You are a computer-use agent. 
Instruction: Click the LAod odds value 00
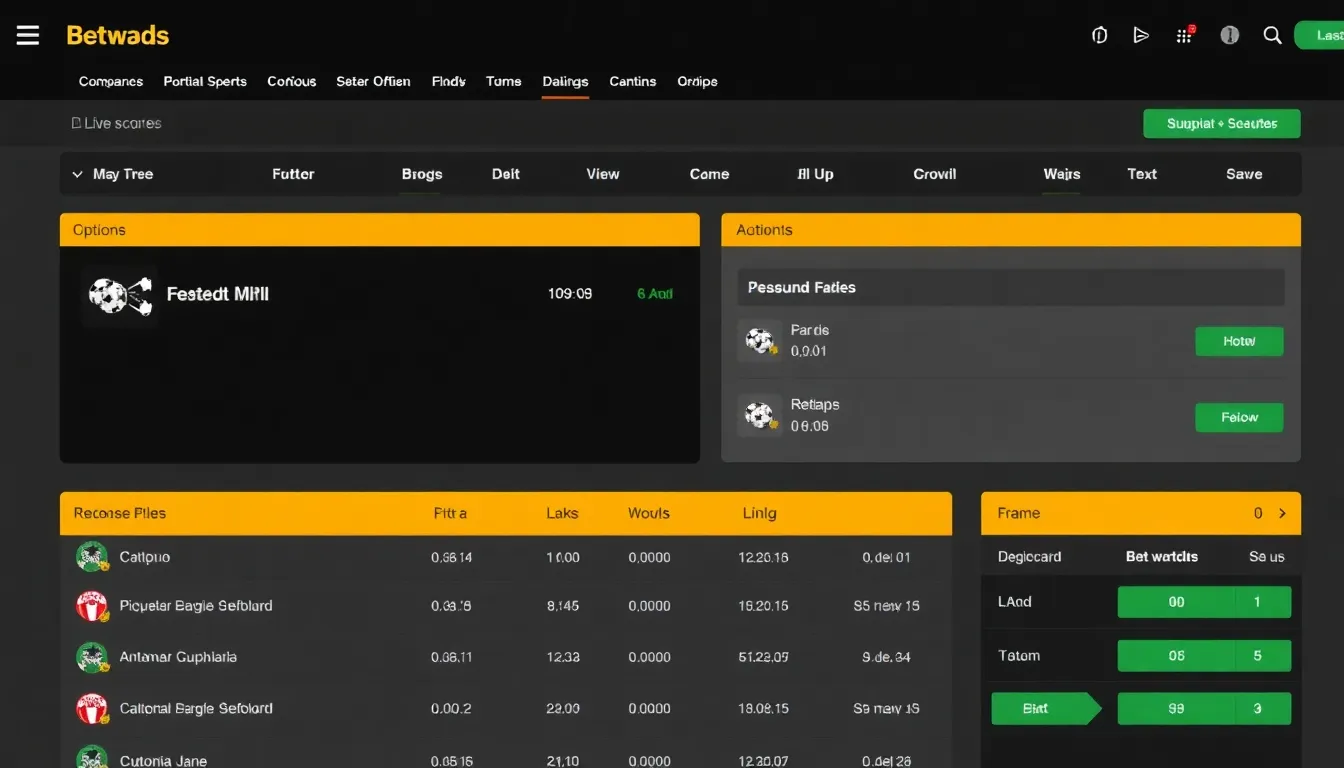(1176, 602)
